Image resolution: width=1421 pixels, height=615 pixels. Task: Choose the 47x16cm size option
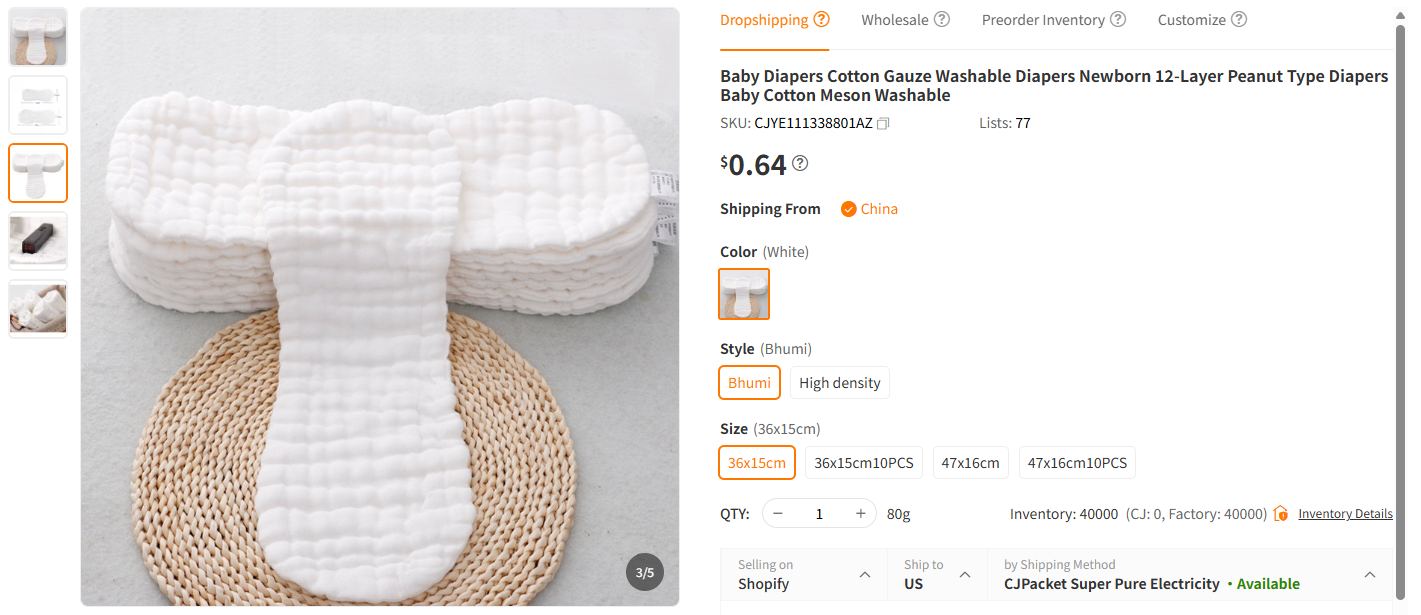pyautogui.click(x=970, y=462)
